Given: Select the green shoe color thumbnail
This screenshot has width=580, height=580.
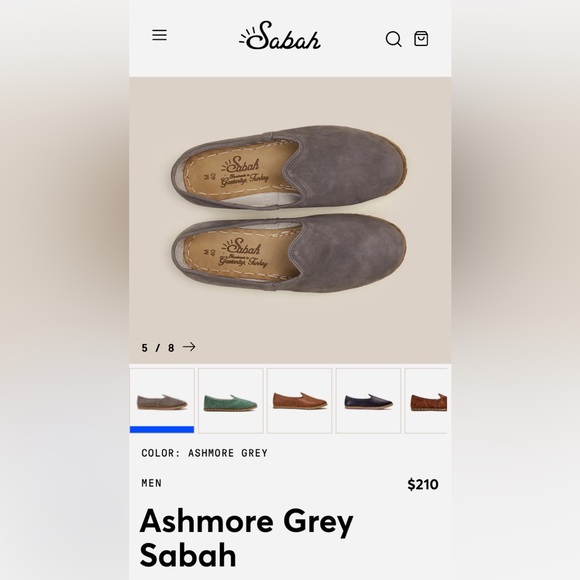Looking at the screenshot, I should coord(231,401).
